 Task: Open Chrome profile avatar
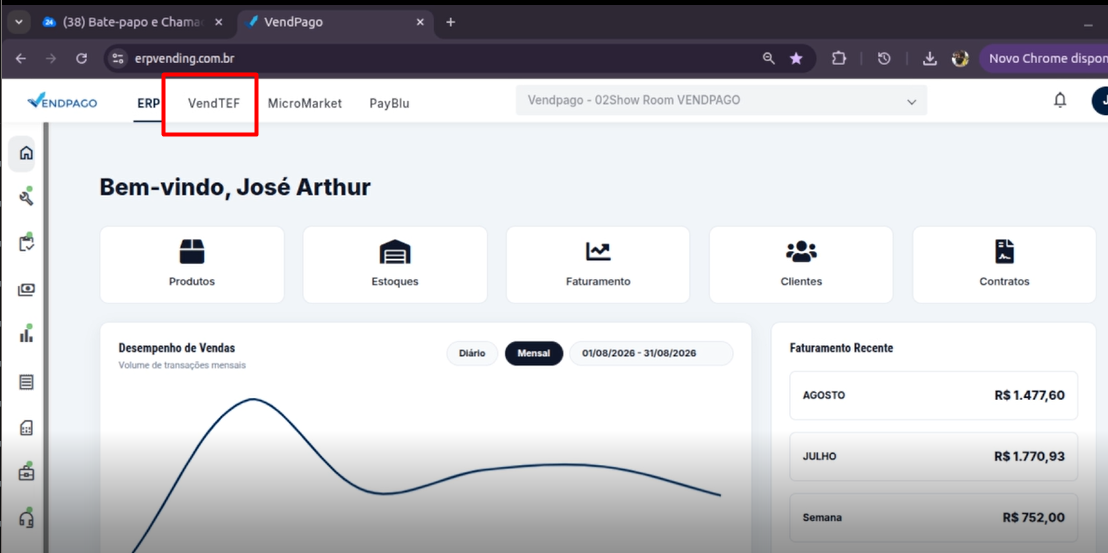pyautogui.click(x=960, y=59)
